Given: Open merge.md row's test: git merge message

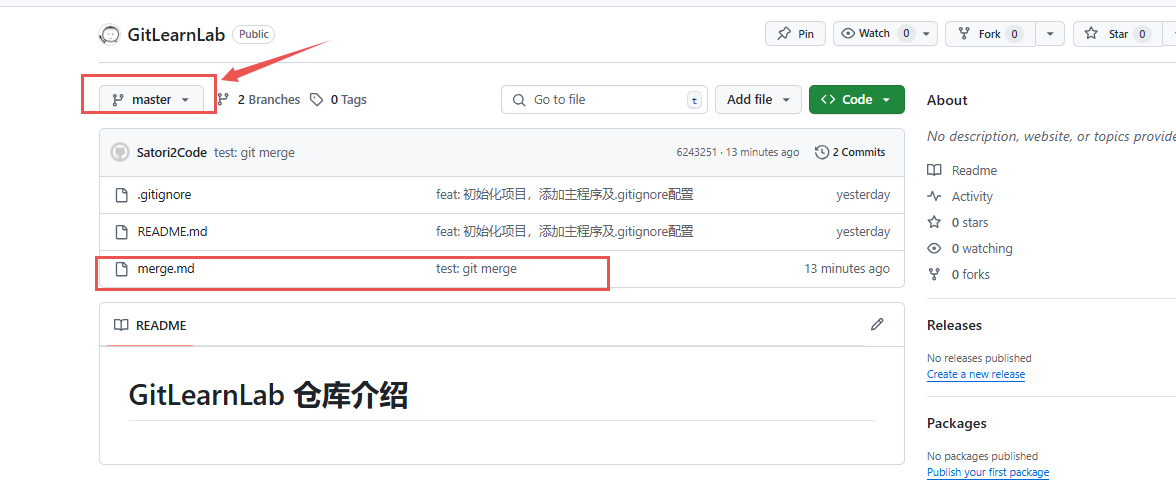Looking at the screenshot, I should (476, 268).
